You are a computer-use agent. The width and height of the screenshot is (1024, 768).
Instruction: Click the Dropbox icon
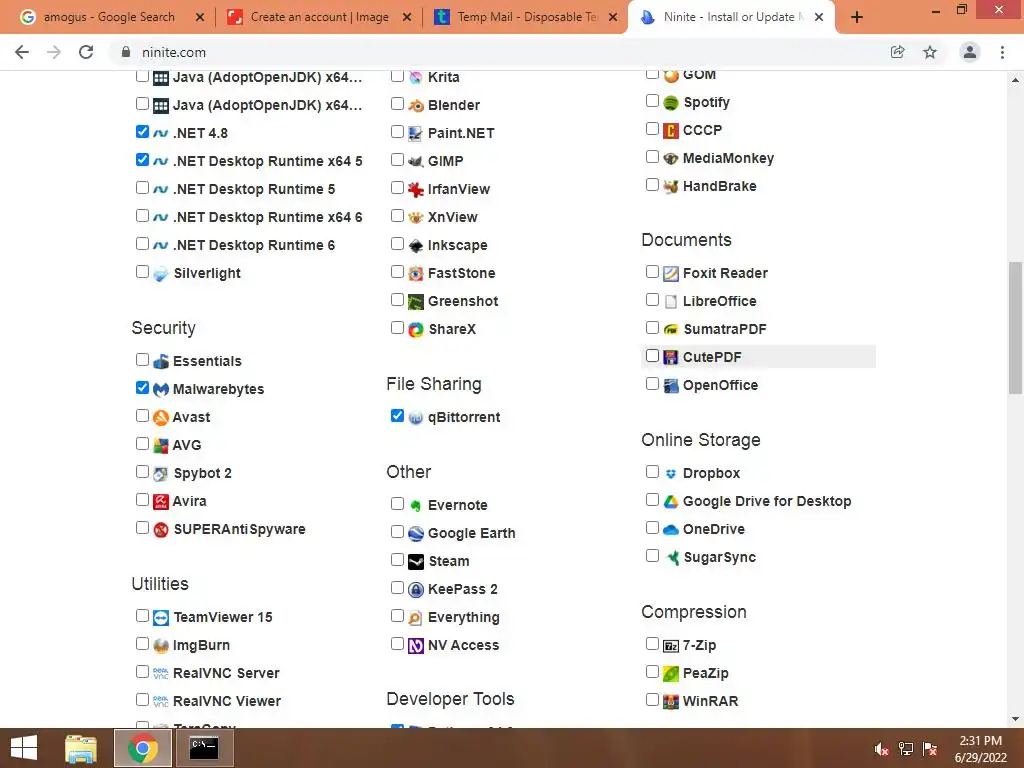tap(671, 473)
